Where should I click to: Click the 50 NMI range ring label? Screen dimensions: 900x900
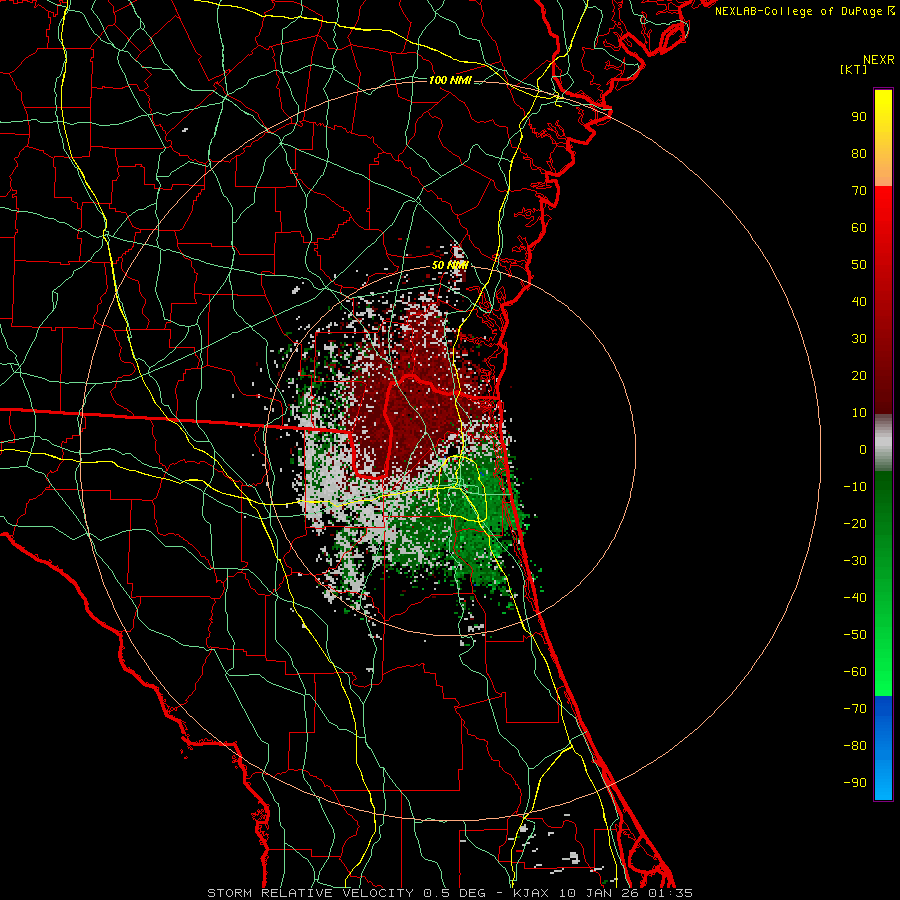coord(450,265)
